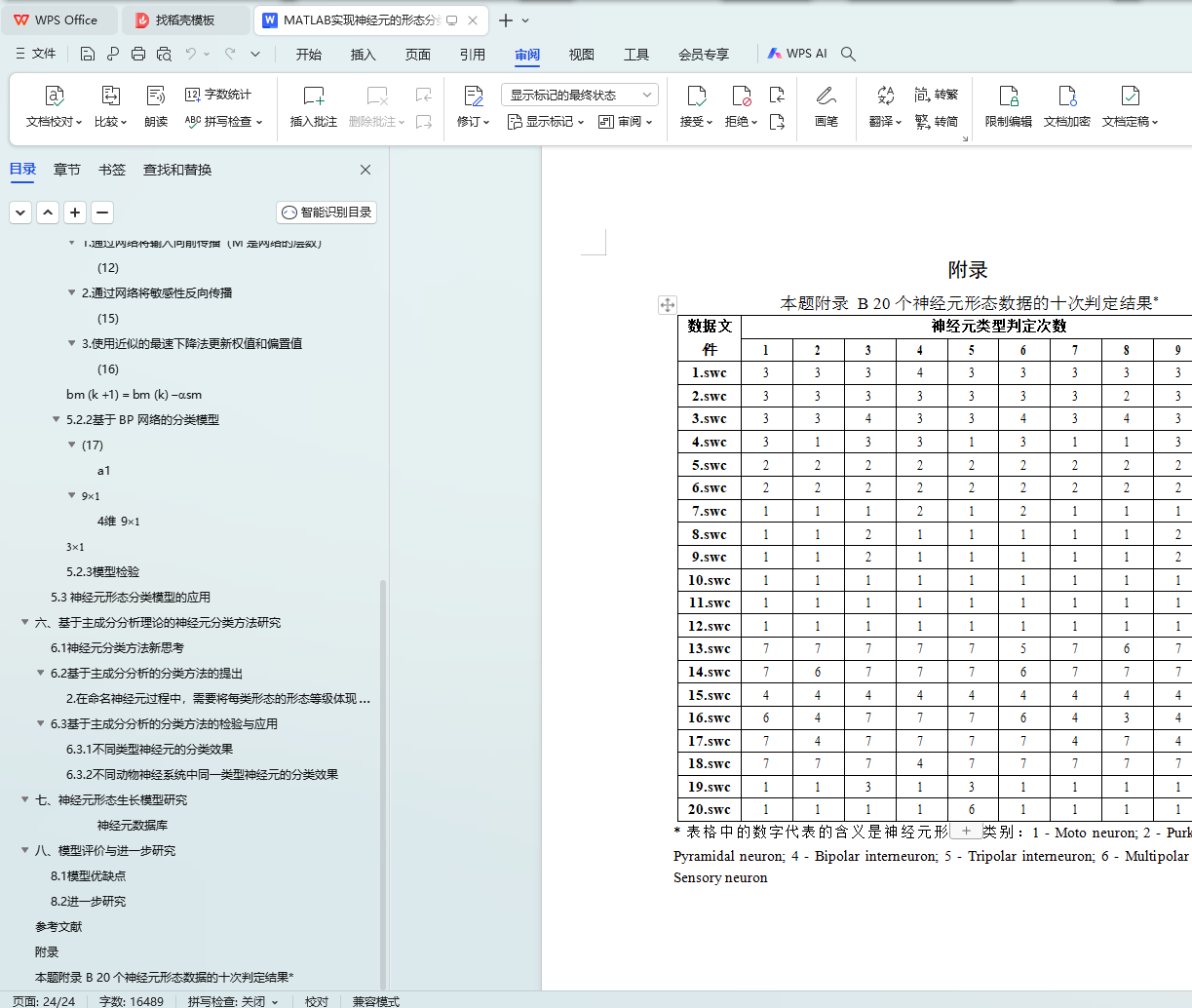Open the new tab plus button
The height and width of the screenshot is (1008, 1192).
pos(506,20)
